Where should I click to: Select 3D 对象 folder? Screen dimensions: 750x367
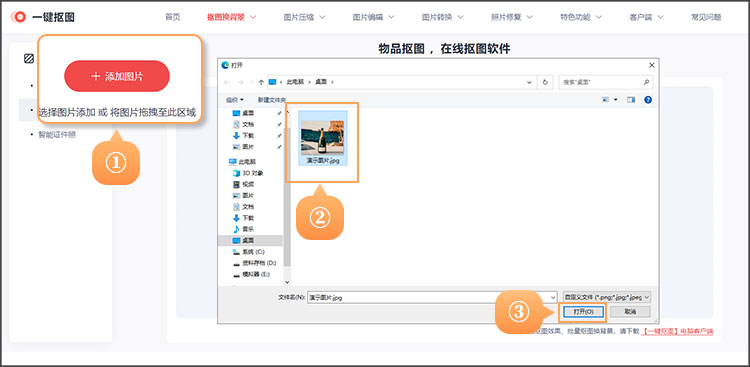point(248,173)
